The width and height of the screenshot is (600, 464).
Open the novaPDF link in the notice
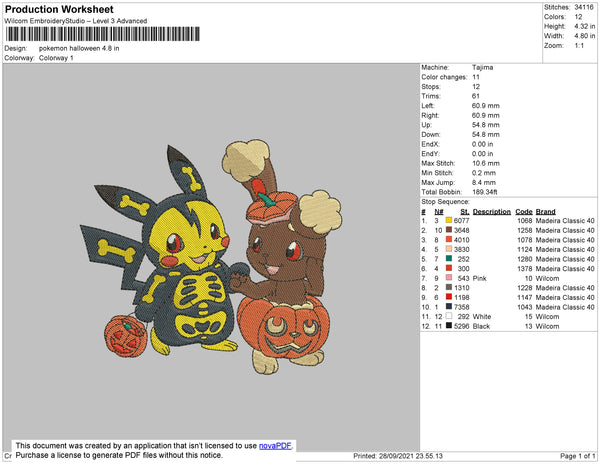[x=275, y=446]
